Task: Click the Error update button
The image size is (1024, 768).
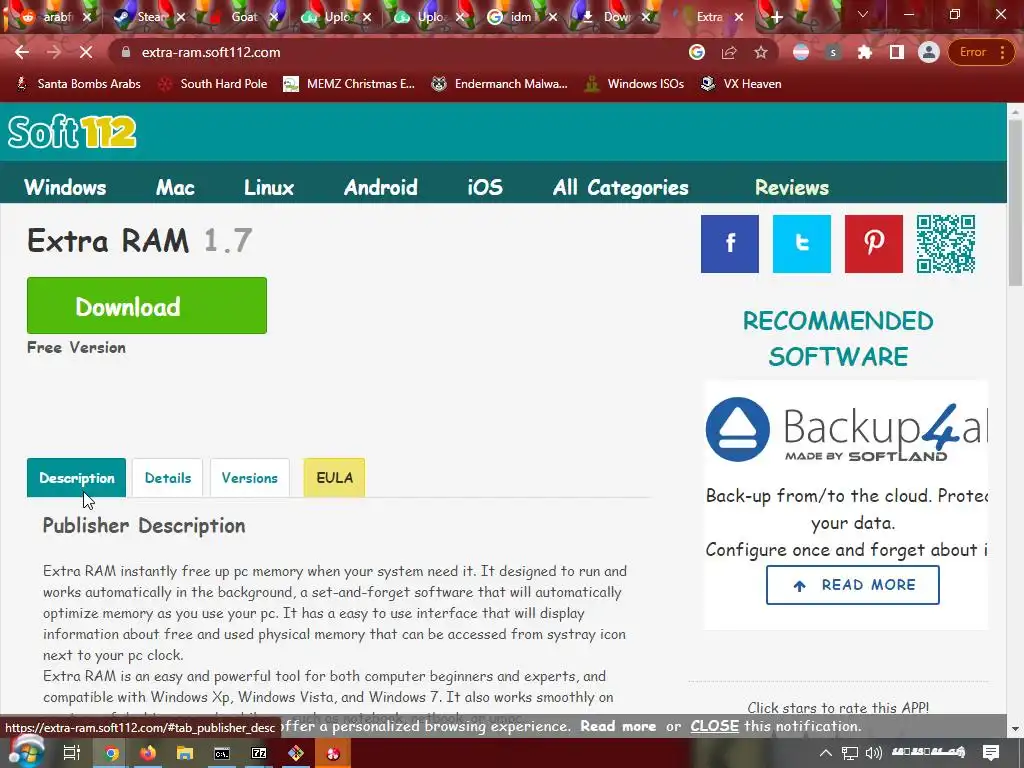Action: pyautogui.click(x=980, y=52)
